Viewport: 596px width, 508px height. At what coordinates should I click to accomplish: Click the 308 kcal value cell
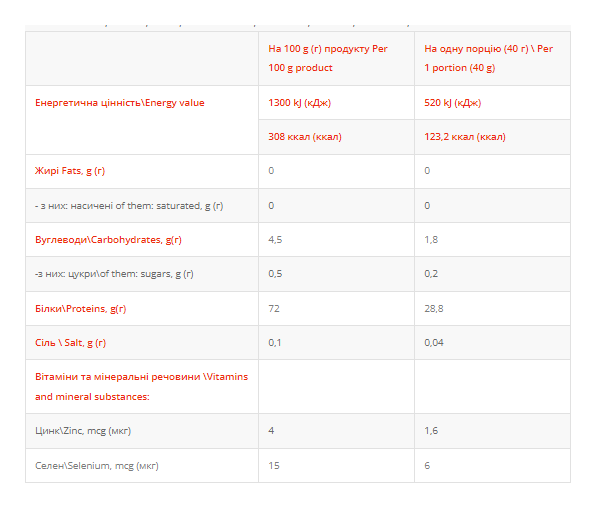tap(305, 137)
